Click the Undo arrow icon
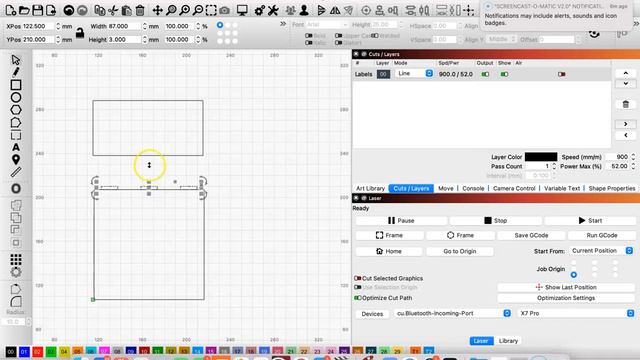This screenshot has height=360, width=640. [x=69, y=10]
